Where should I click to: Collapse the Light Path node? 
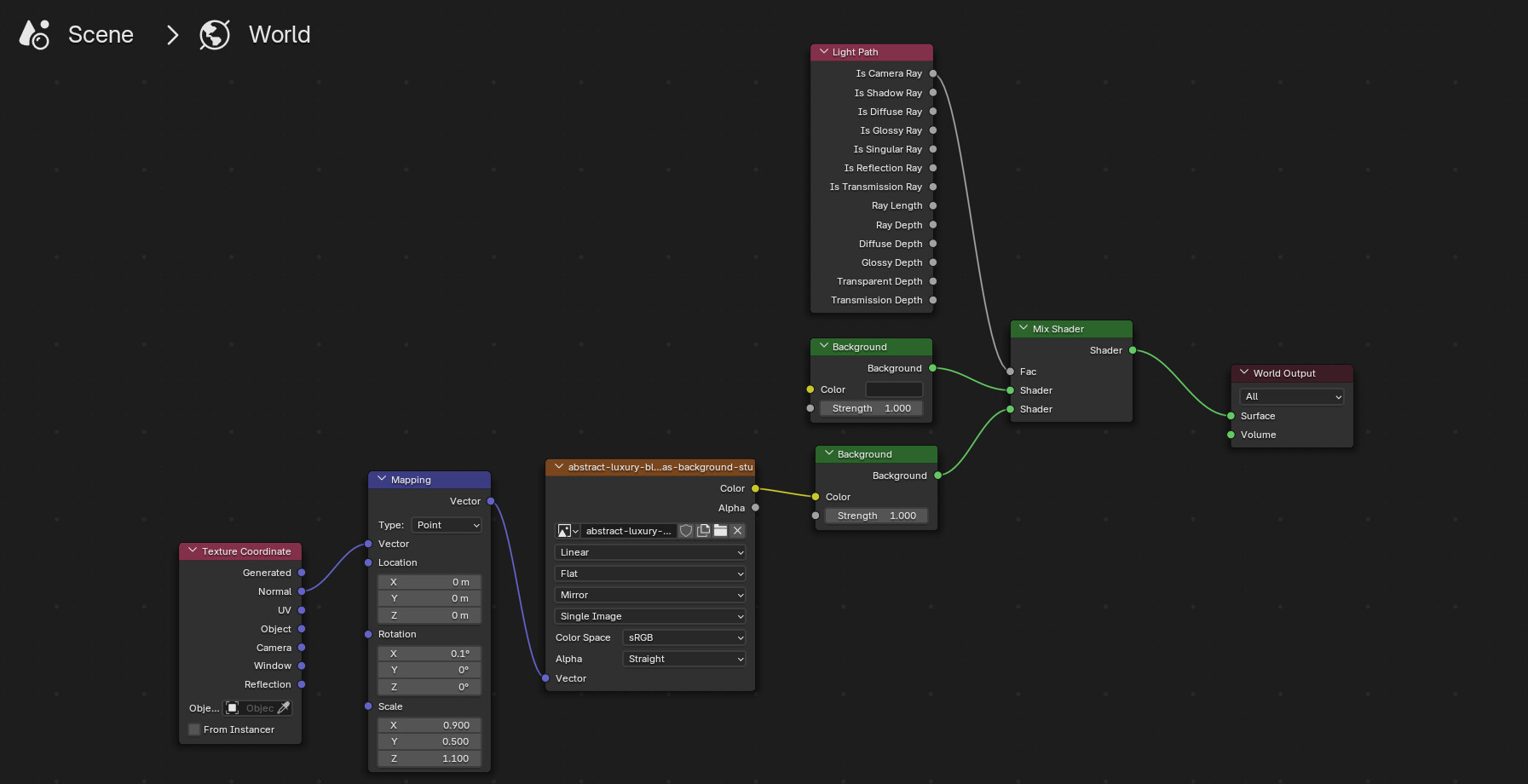[x=824, y=52]
